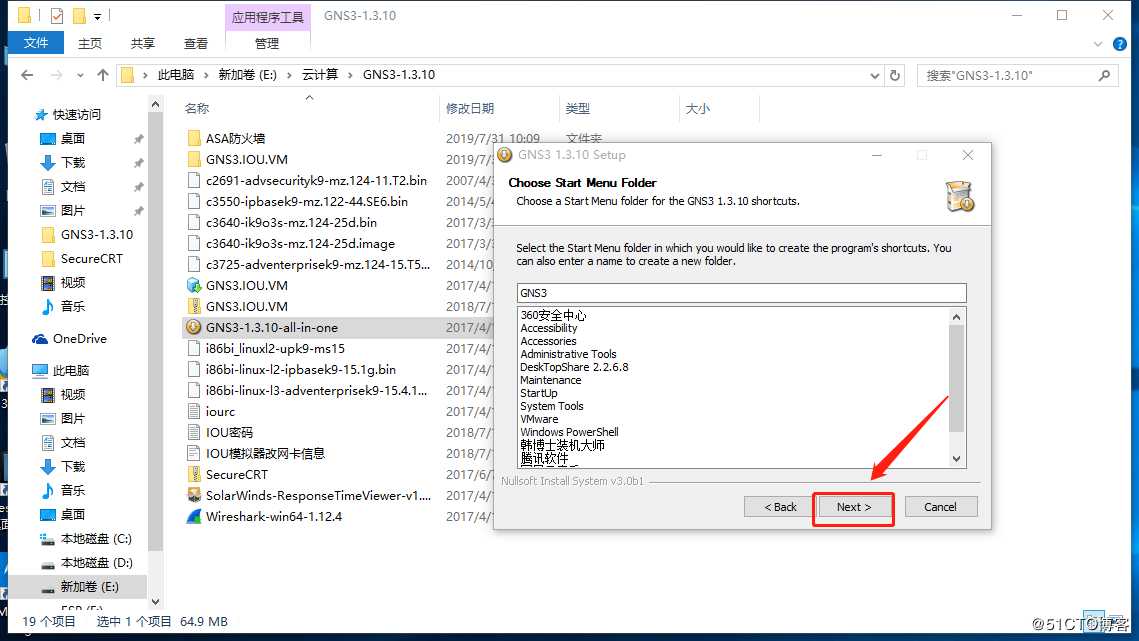This screenshot has width=1139, height=641.
Task: Select IOU密码 text file
Action: tap(229, 432)
